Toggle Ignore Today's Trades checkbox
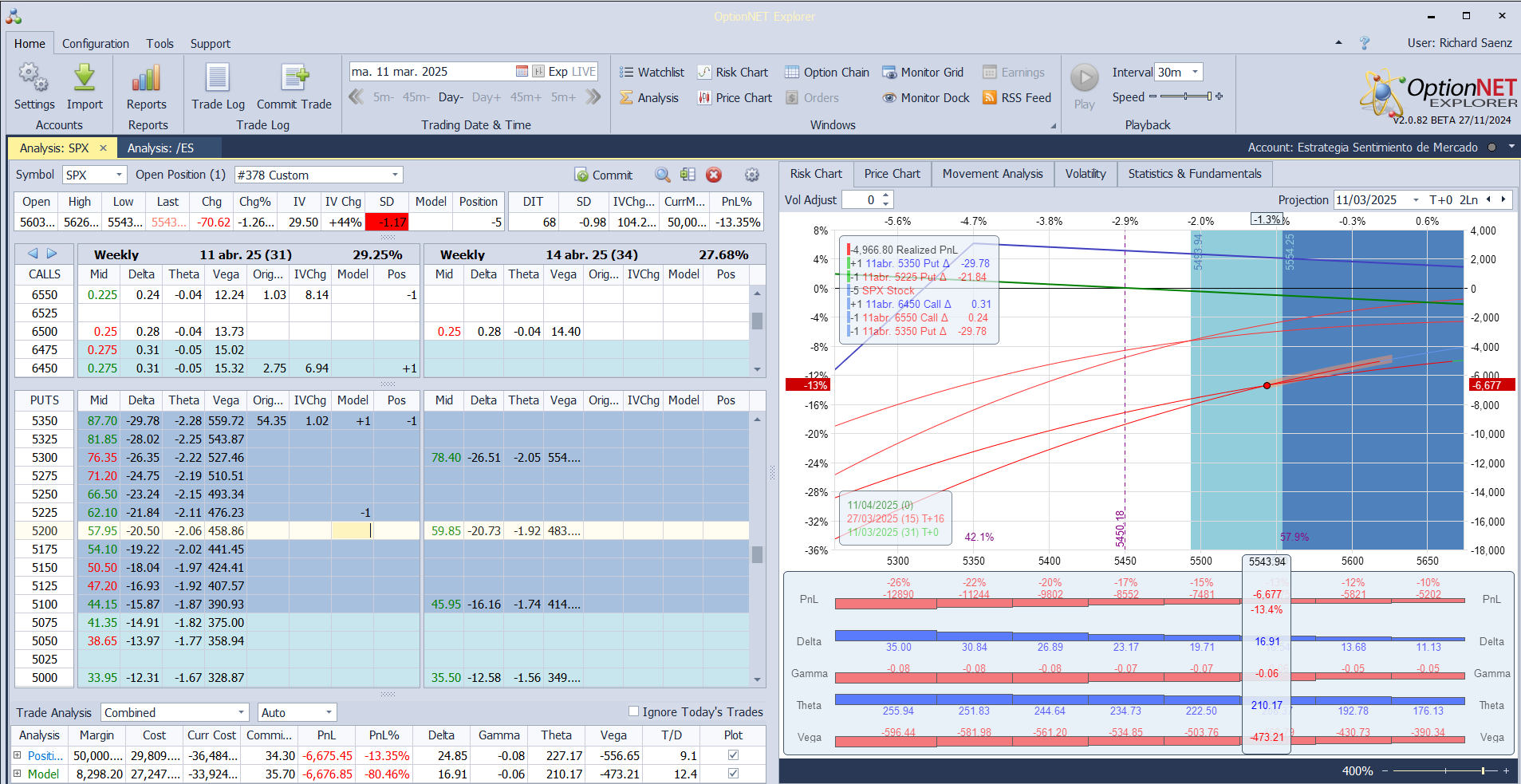 [633, 711]
